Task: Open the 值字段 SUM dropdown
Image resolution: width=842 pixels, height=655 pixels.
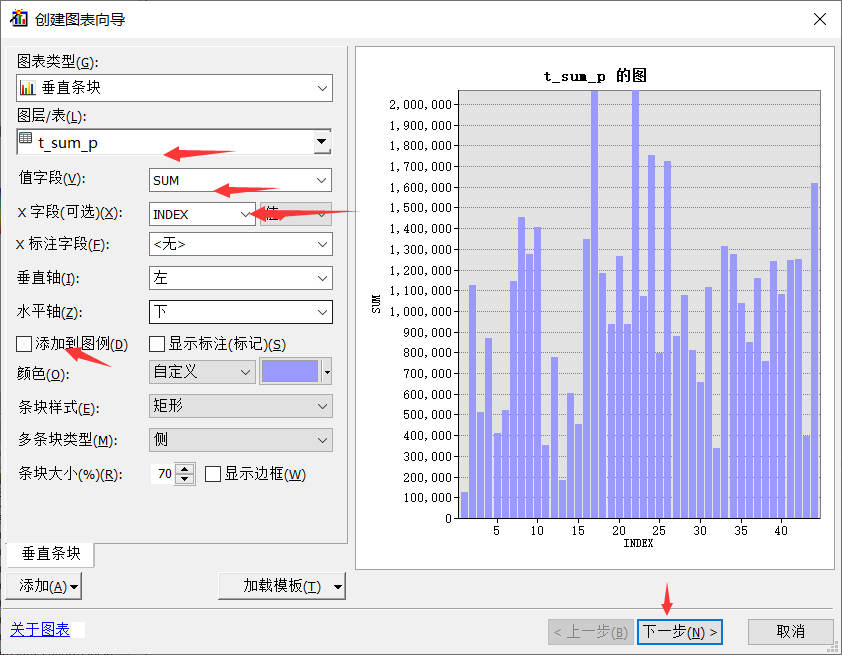Action: tap(240, 180)
